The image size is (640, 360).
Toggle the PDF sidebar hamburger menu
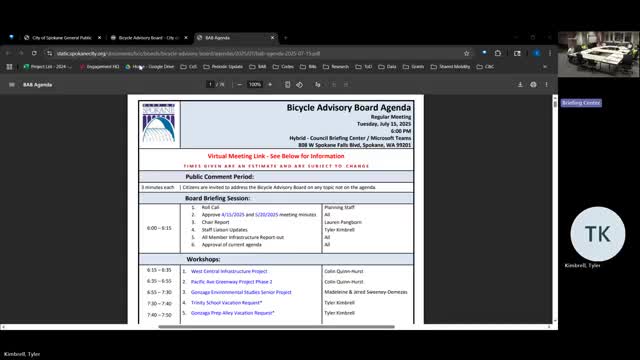pyautogui.click(x=12, y=84)
